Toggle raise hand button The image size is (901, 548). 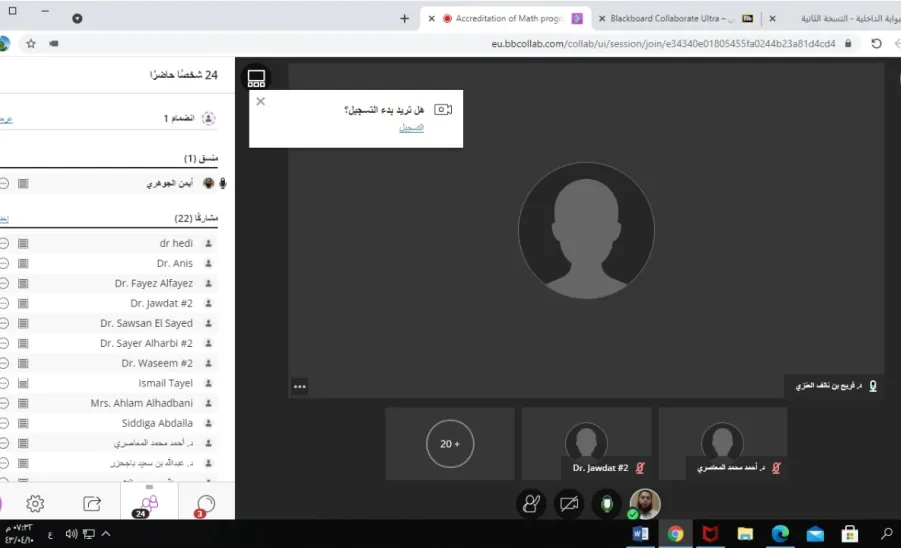(531, 504)
